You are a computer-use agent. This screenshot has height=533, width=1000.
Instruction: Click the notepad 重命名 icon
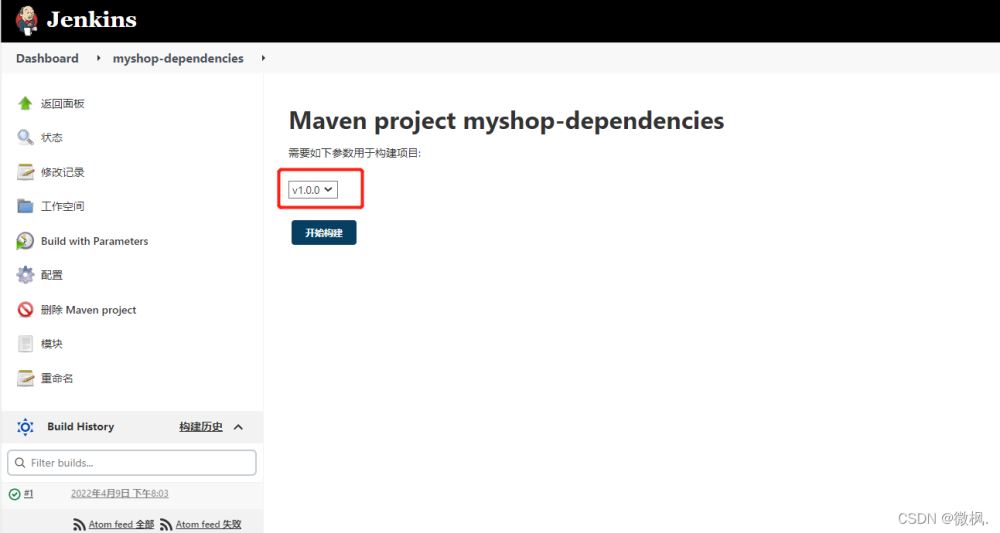pyautogui.click(x=25, y=378)
